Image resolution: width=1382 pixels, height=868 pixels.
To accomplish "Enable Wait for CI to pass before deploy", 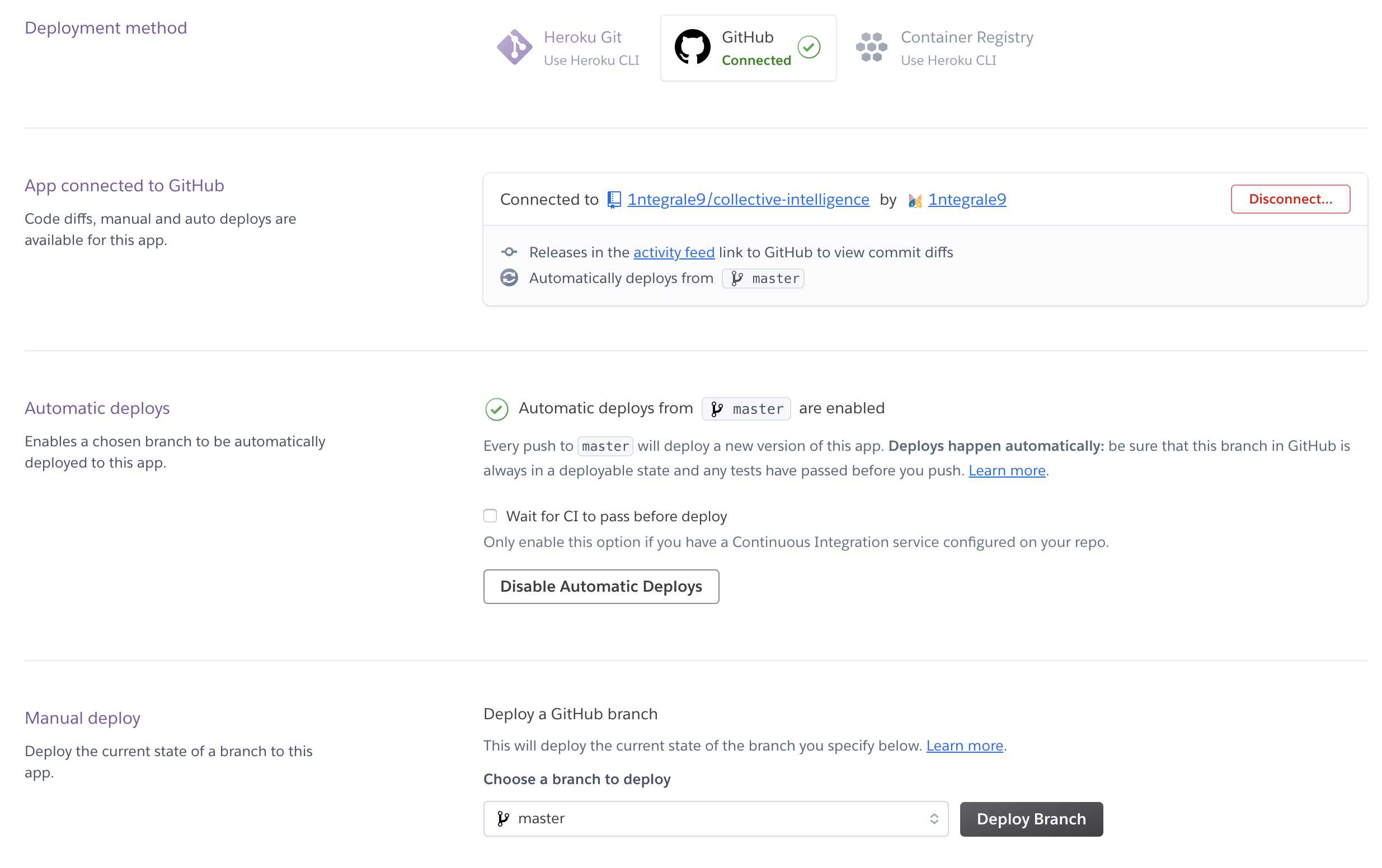I will pos(490,516).
